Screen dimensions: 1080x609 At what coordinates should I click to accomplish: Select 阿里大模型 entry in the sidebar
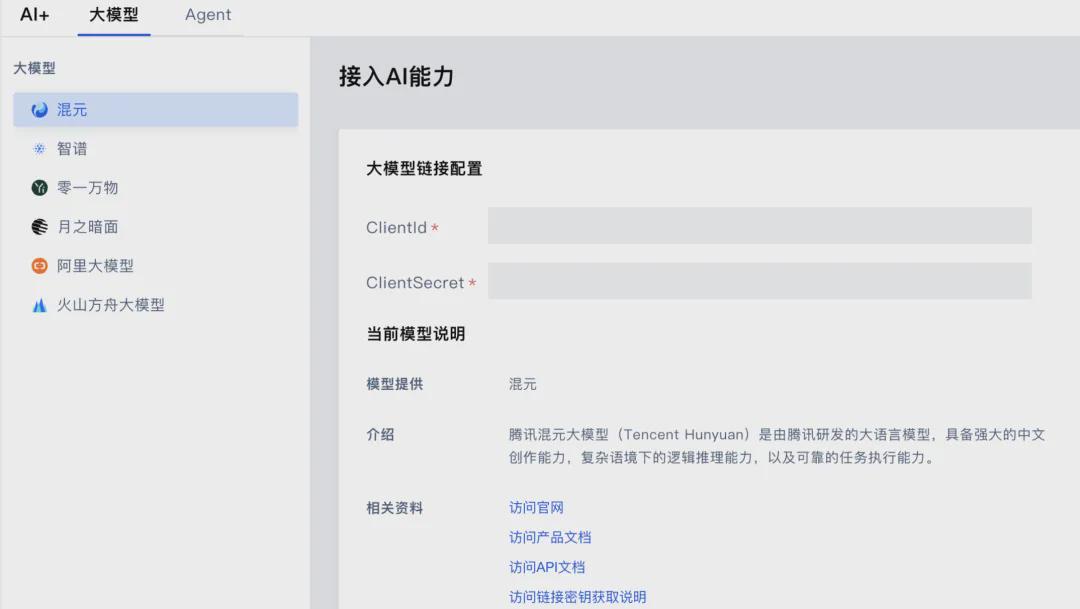click(x=96, y=265)
